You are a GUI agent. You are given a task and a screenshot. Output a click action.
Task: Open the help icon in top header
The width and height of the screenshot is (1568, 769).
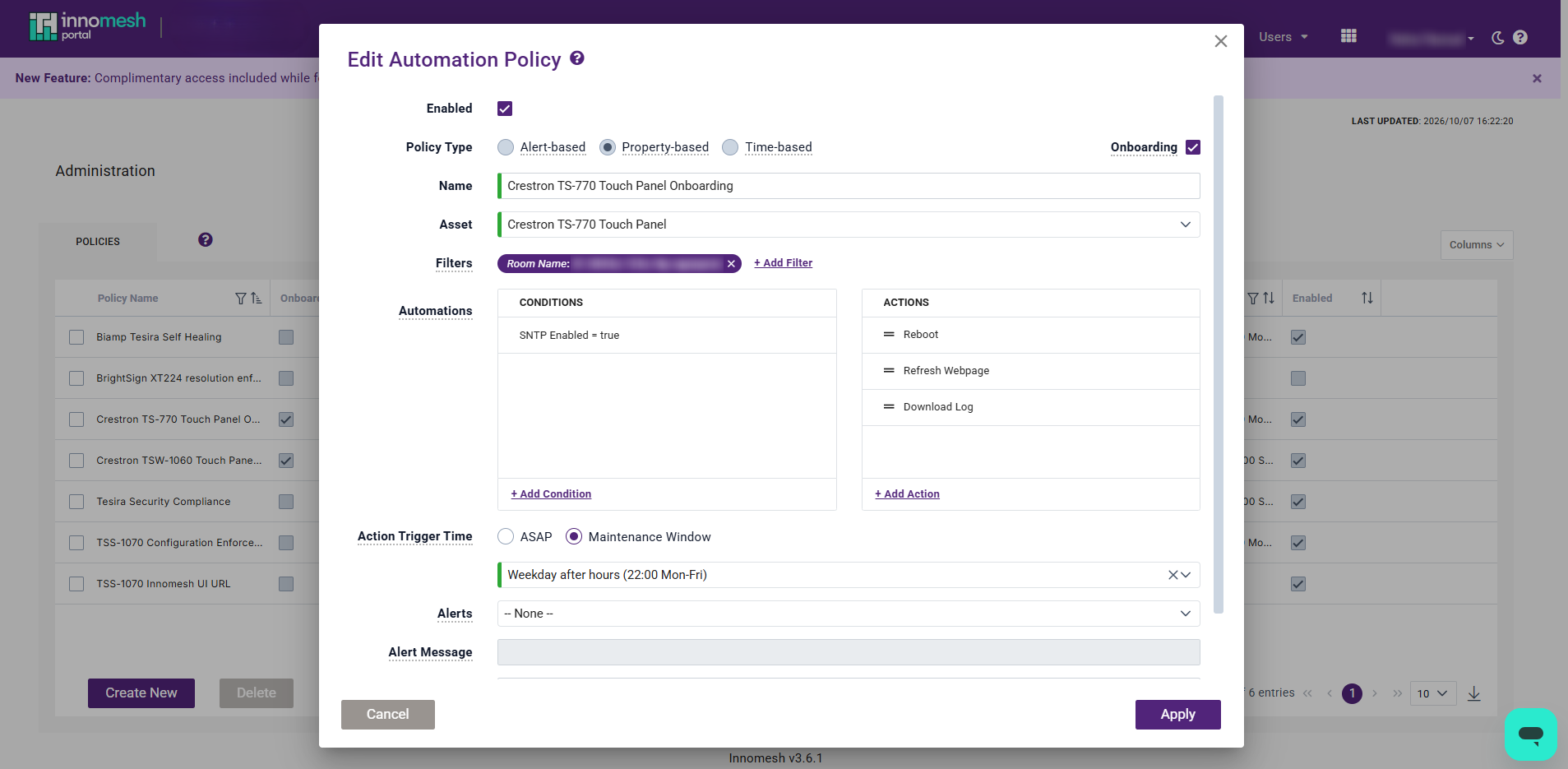[x=1520, y=37]
